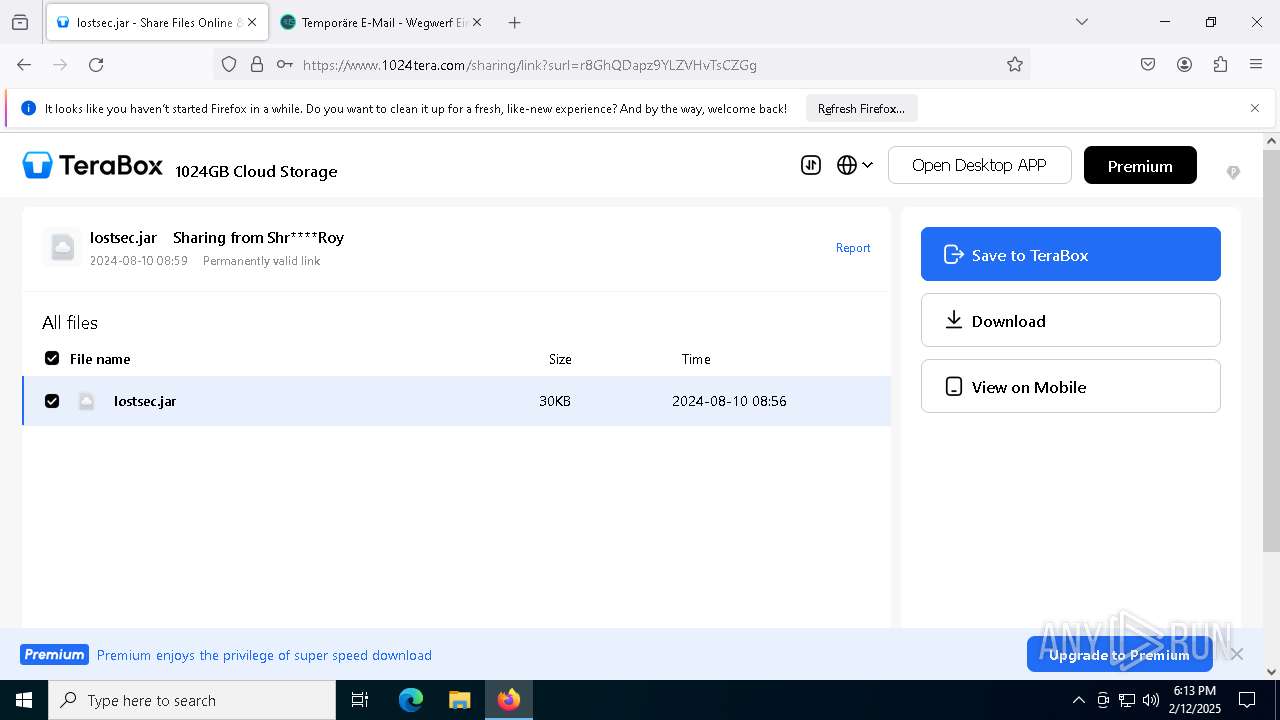
Task: Close the lostsec.jar tab
Action: point(252,22)
